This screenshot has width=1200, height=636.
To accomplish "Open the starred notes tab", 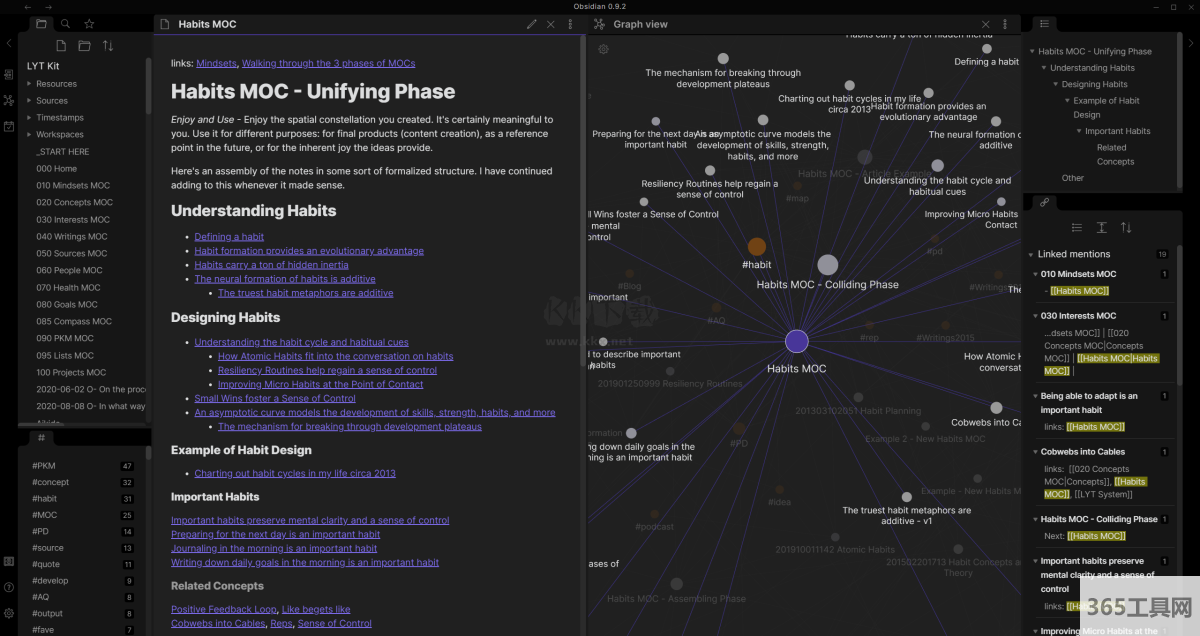I will (x=89, y=24).
